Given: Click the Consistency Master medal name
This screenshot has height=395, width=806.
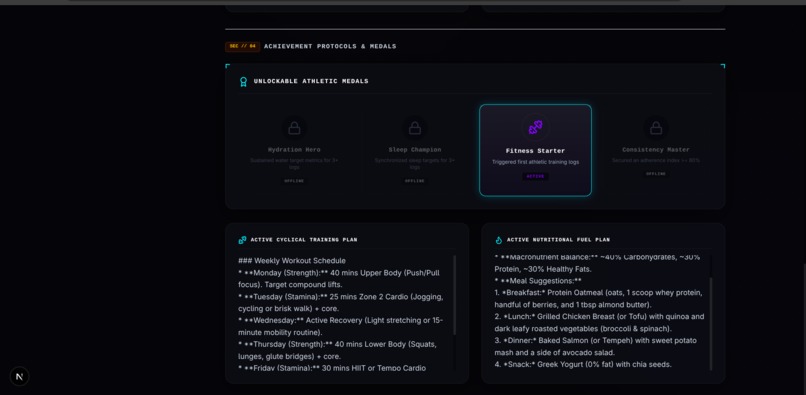Looking at the screenshot, I should [656, 150].
